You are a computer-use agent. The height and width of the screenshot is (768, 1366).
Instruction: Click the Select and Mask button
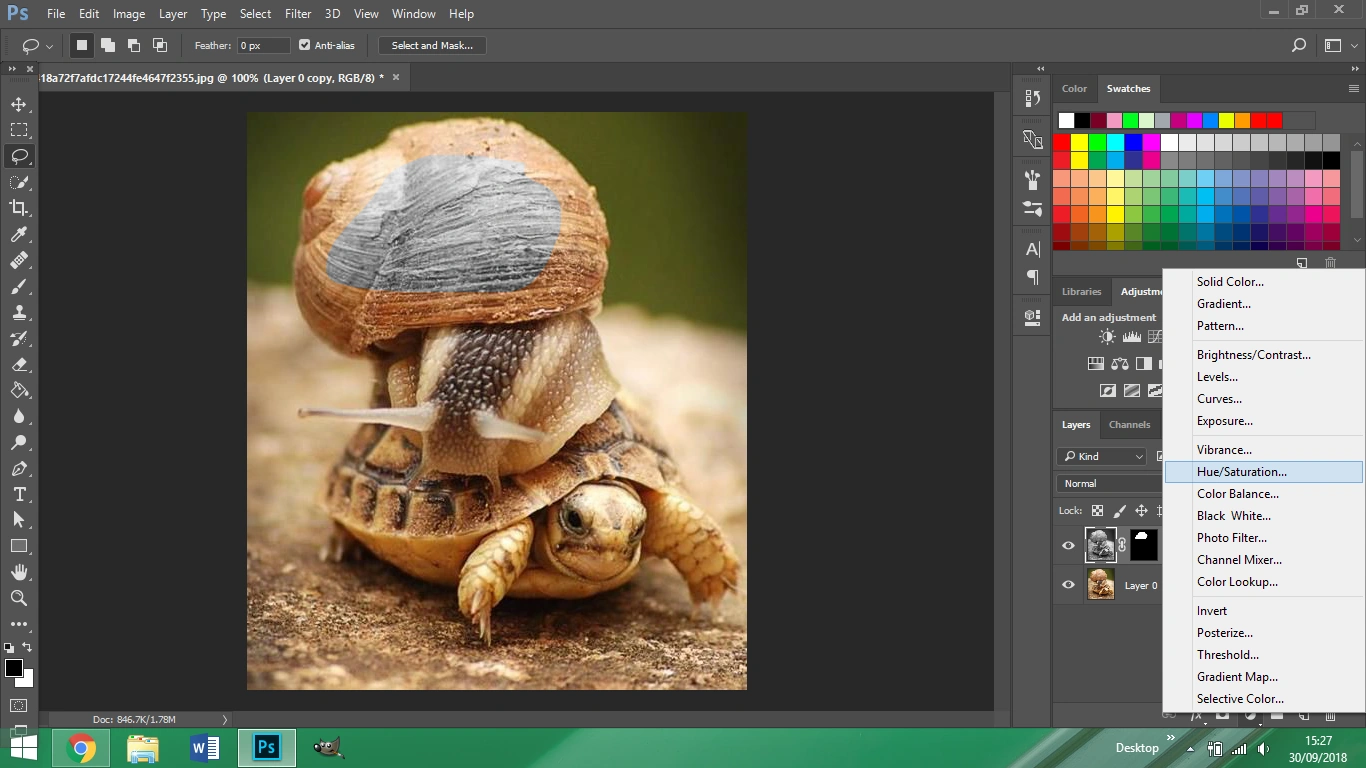click(x=432, y=45)
